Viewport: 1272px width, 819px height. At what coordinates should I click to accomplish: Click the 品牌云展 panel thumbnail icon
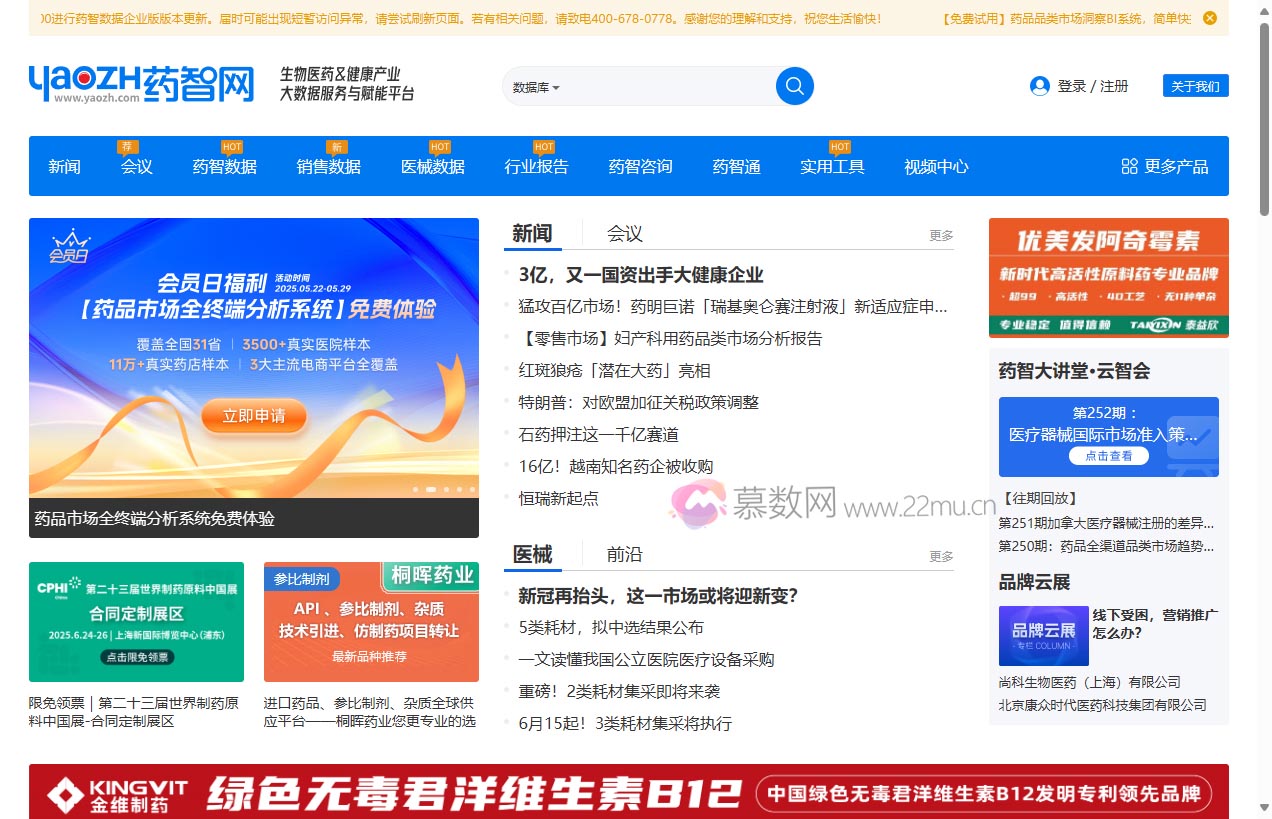1043,636
